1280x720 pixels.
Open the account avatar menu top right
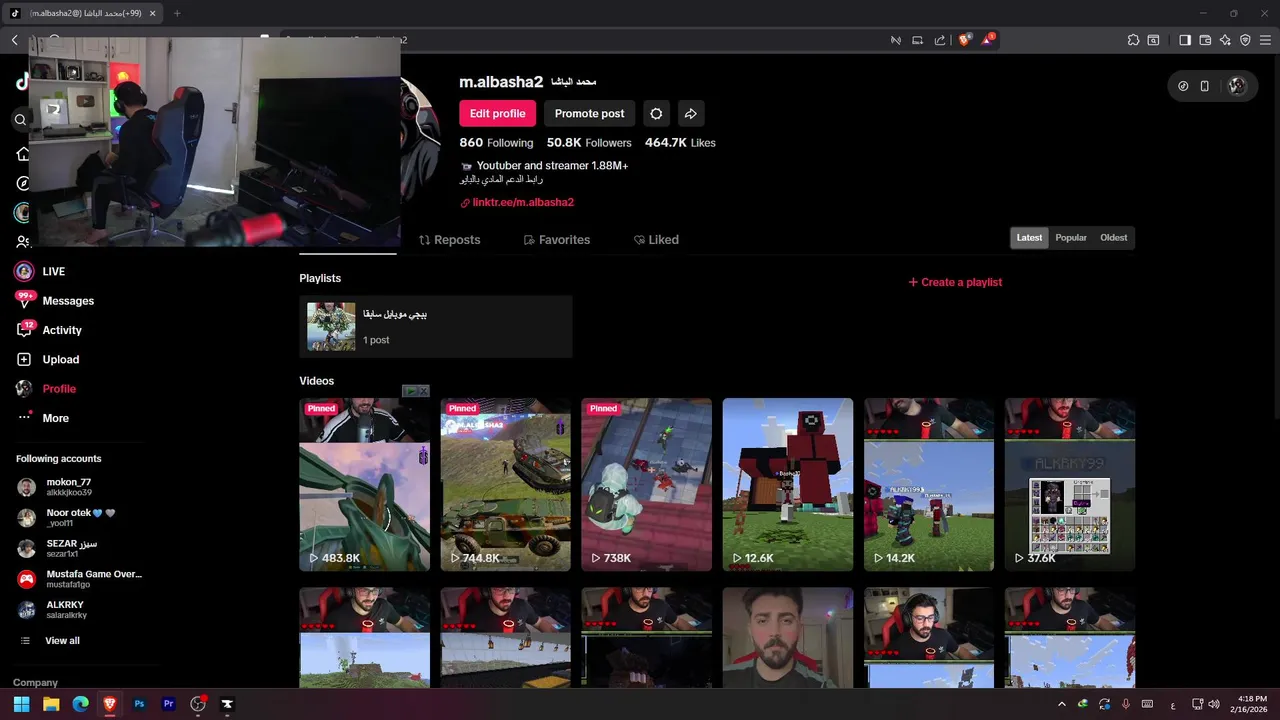(1237, 86)
